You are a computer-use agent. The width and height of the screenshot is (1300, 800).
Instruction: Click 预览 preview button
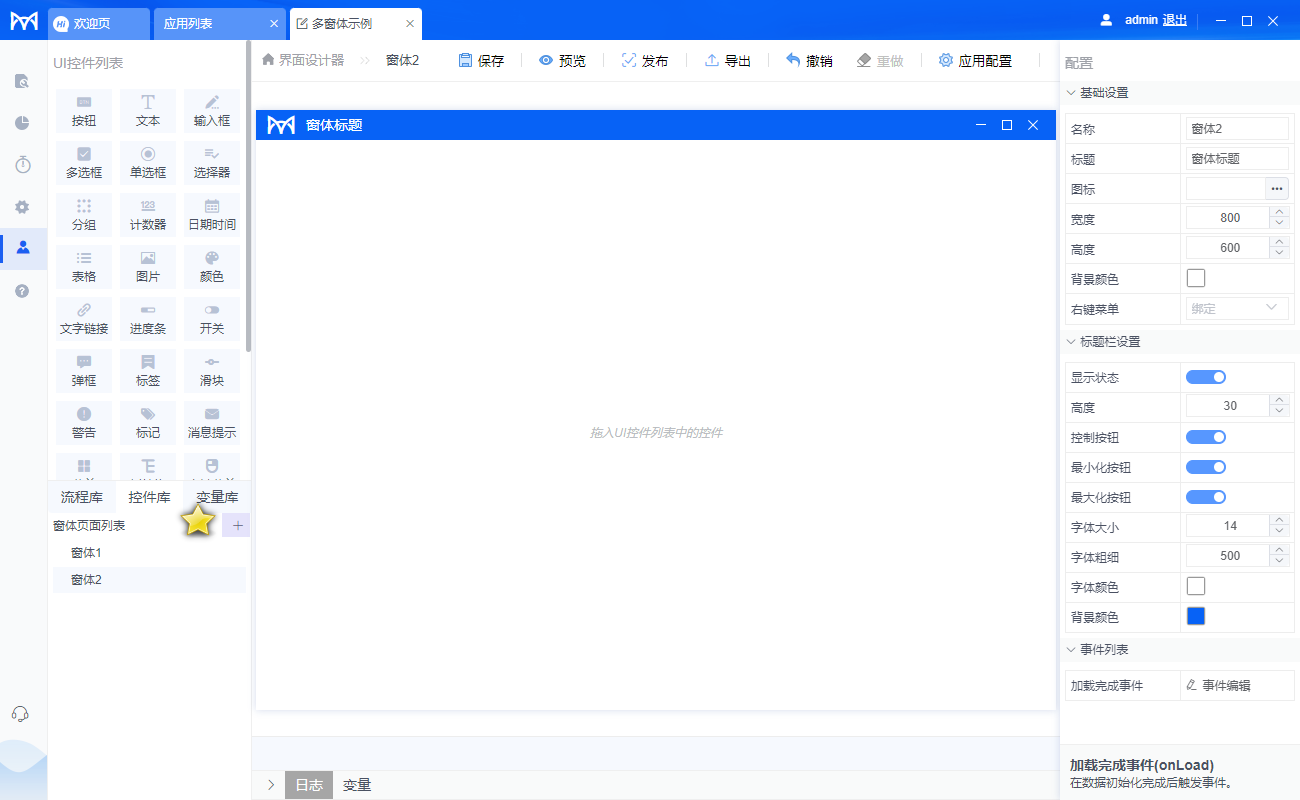click(x=562, y=60)
